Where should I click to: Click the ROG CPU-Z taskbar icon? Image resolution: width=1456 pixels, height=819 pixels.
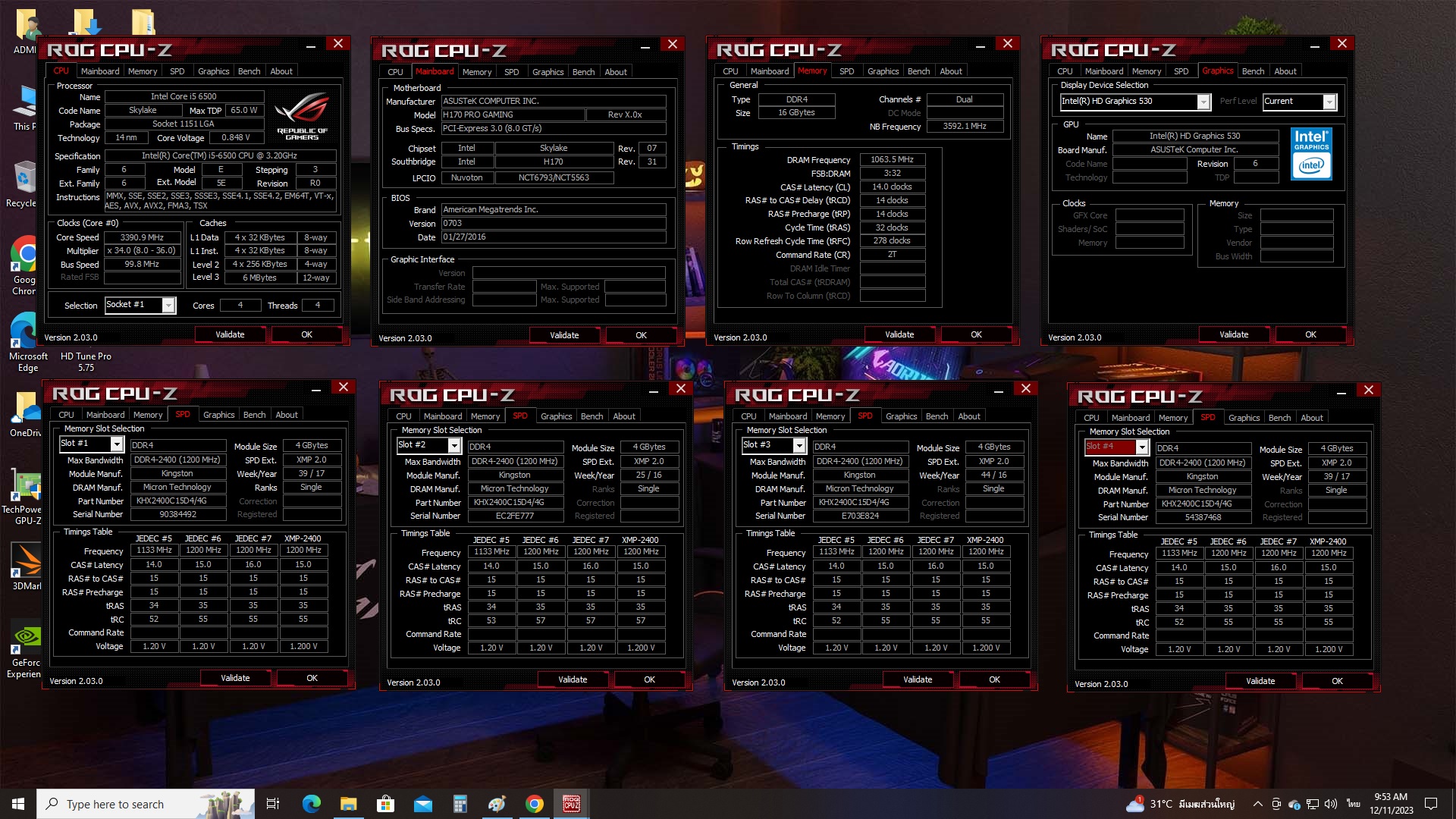point(571,804)
